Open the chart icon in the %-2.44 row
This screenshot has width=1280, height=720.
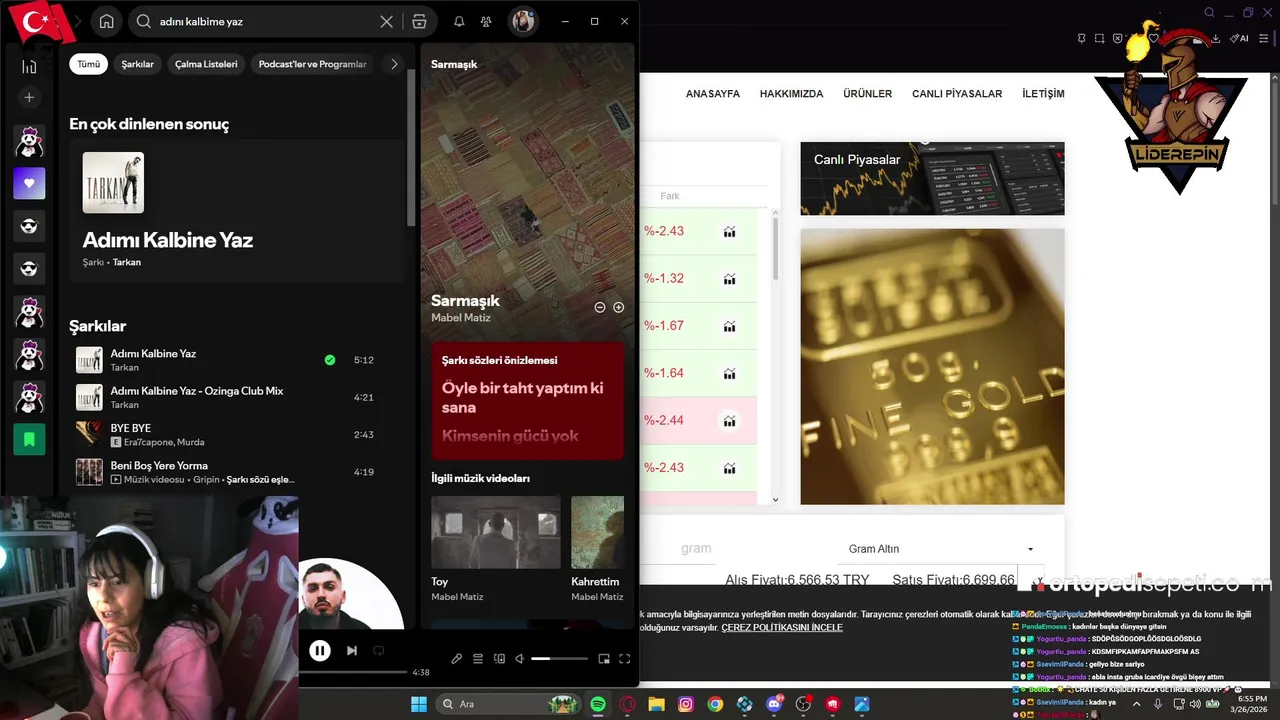click(x=729, y=421)
